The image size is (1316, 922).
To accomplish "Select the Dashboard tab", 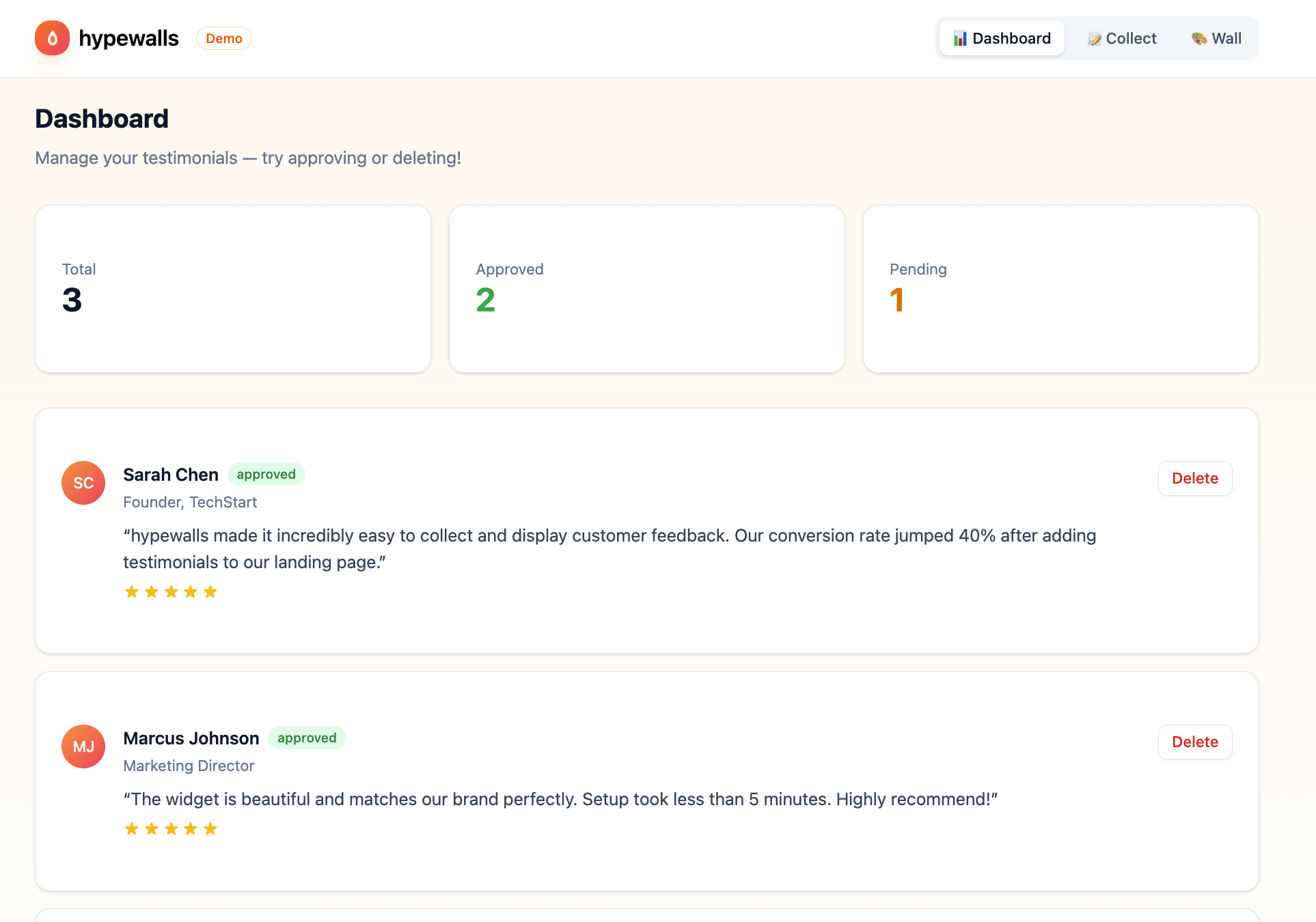I will tap(1002, 39).
